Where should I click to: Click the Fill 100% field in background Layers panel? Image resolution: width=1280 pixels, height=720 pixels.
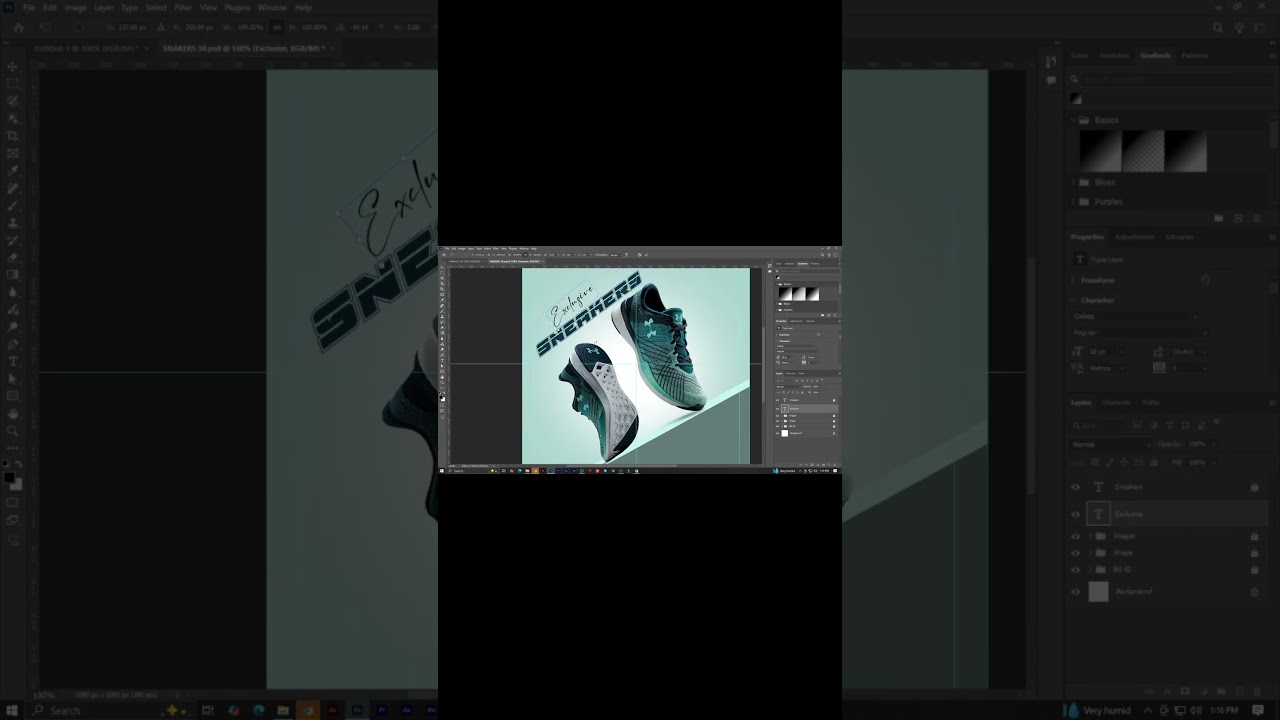tap(1198, 462)
